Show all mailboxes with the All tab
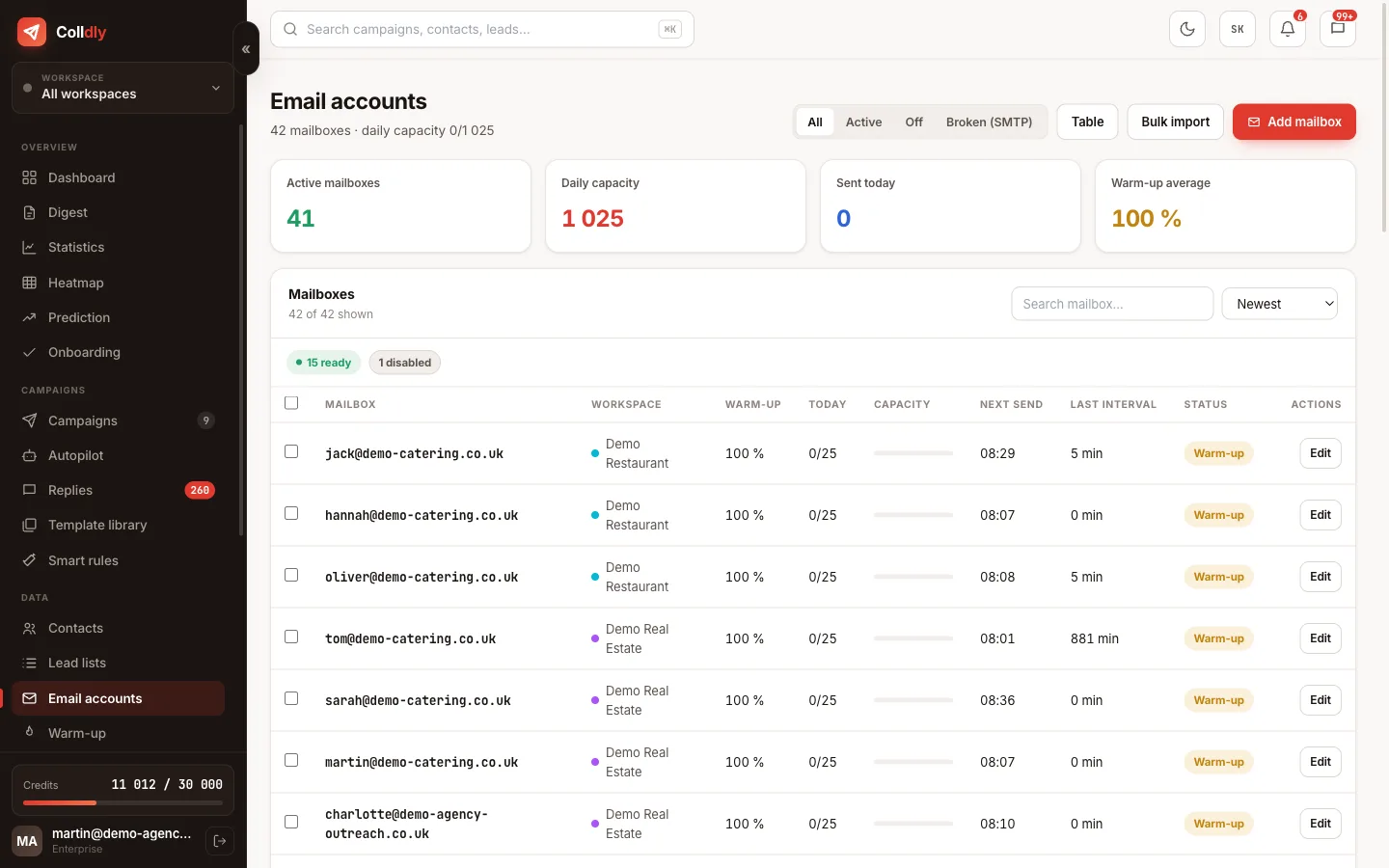 click(x=815, y=122)
